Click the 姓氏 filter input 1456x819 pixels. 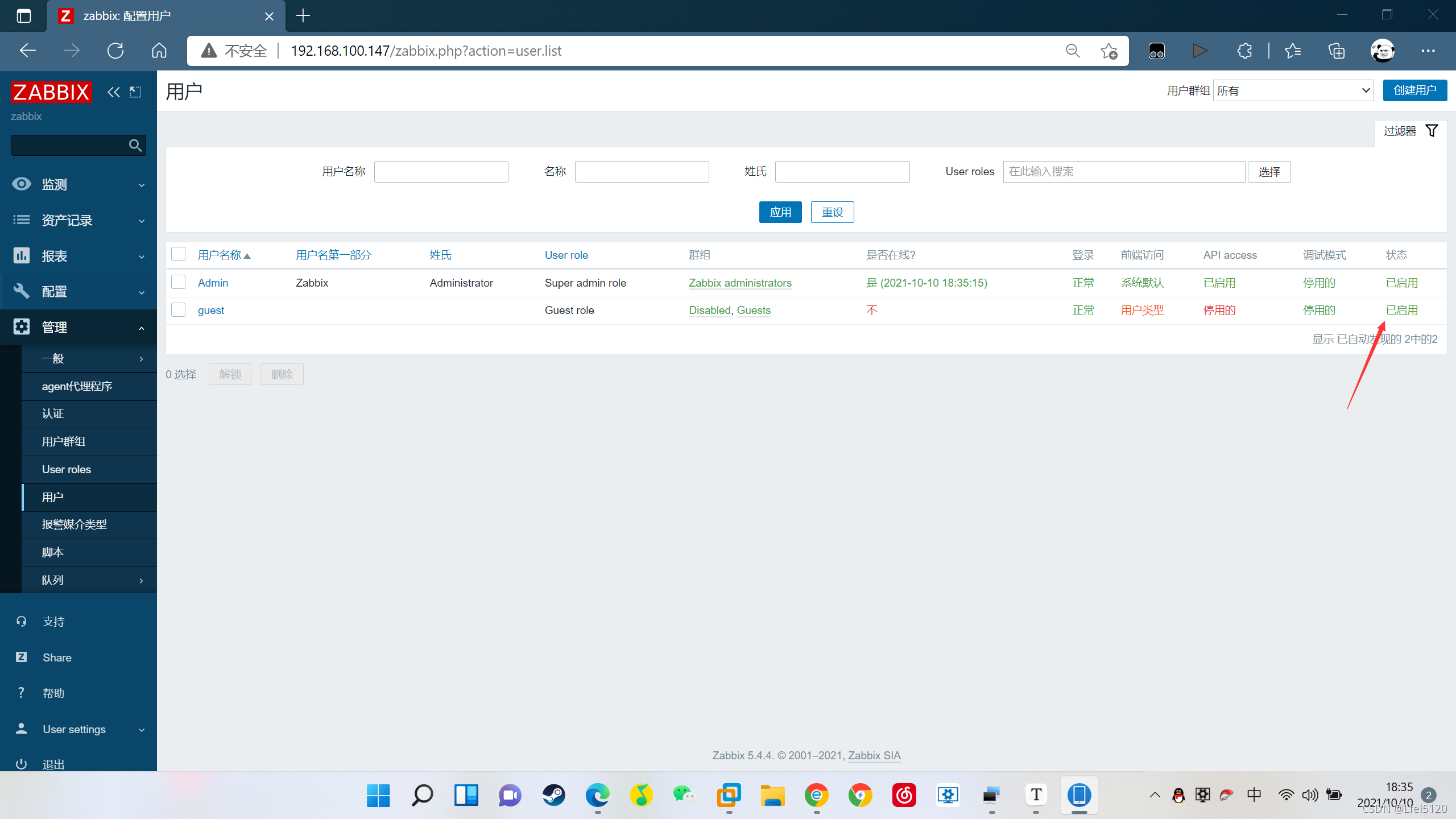[842, 172]
